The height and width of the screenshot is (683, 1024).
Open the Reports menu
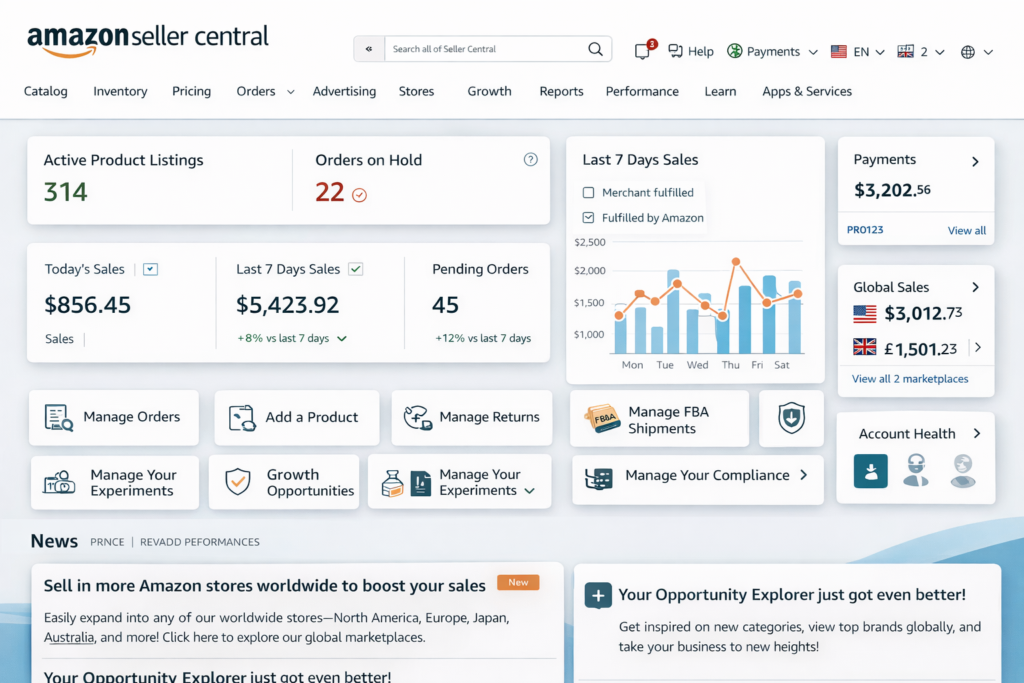click(561, 91)
